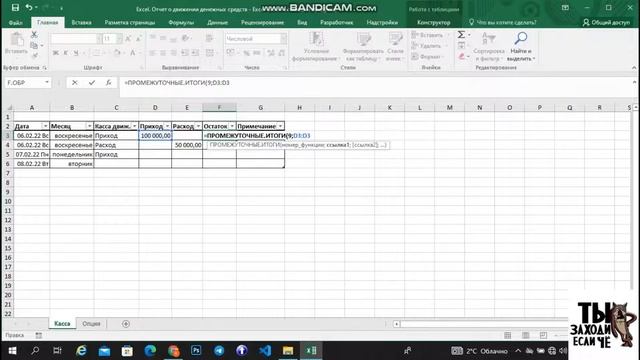Confirm the formula with the checkmark button

point(92,82)
